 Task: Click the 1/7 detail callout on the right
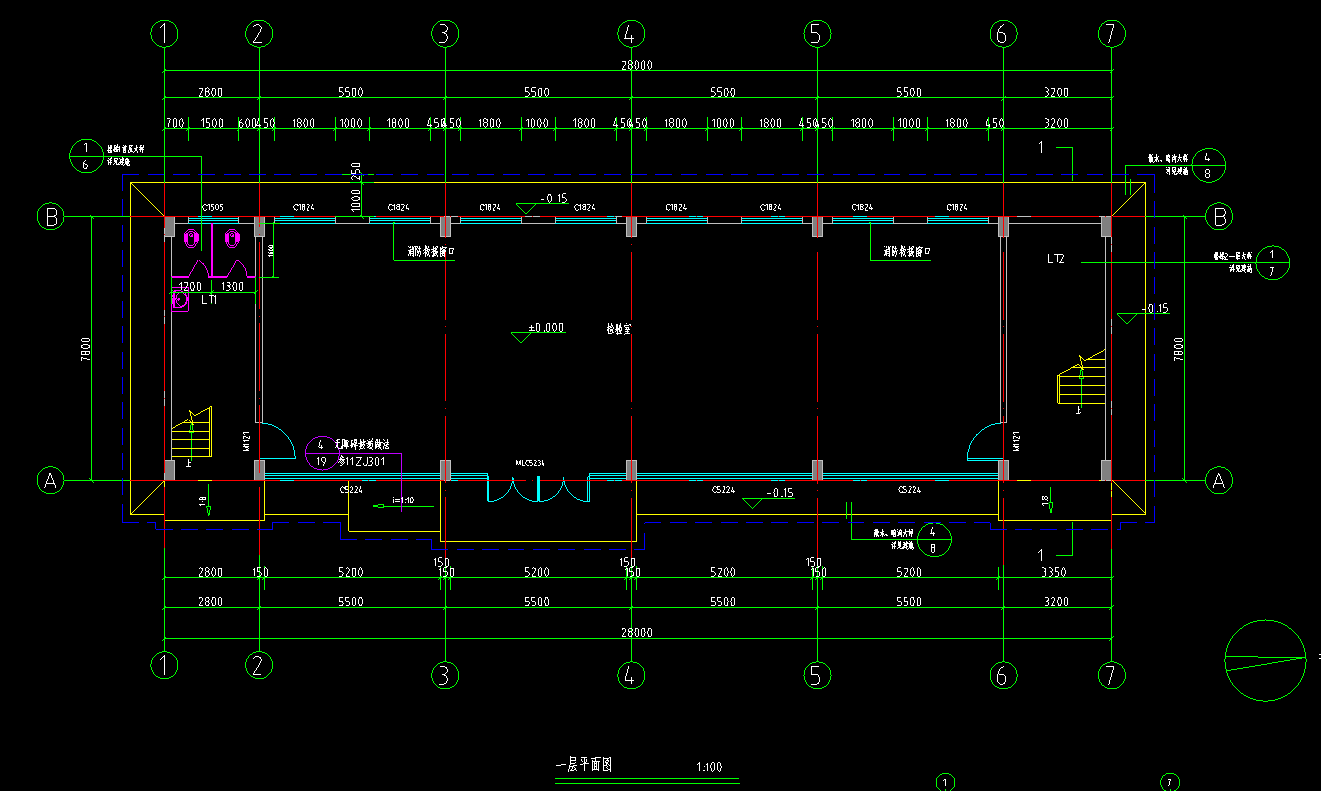coord(1272,262)
